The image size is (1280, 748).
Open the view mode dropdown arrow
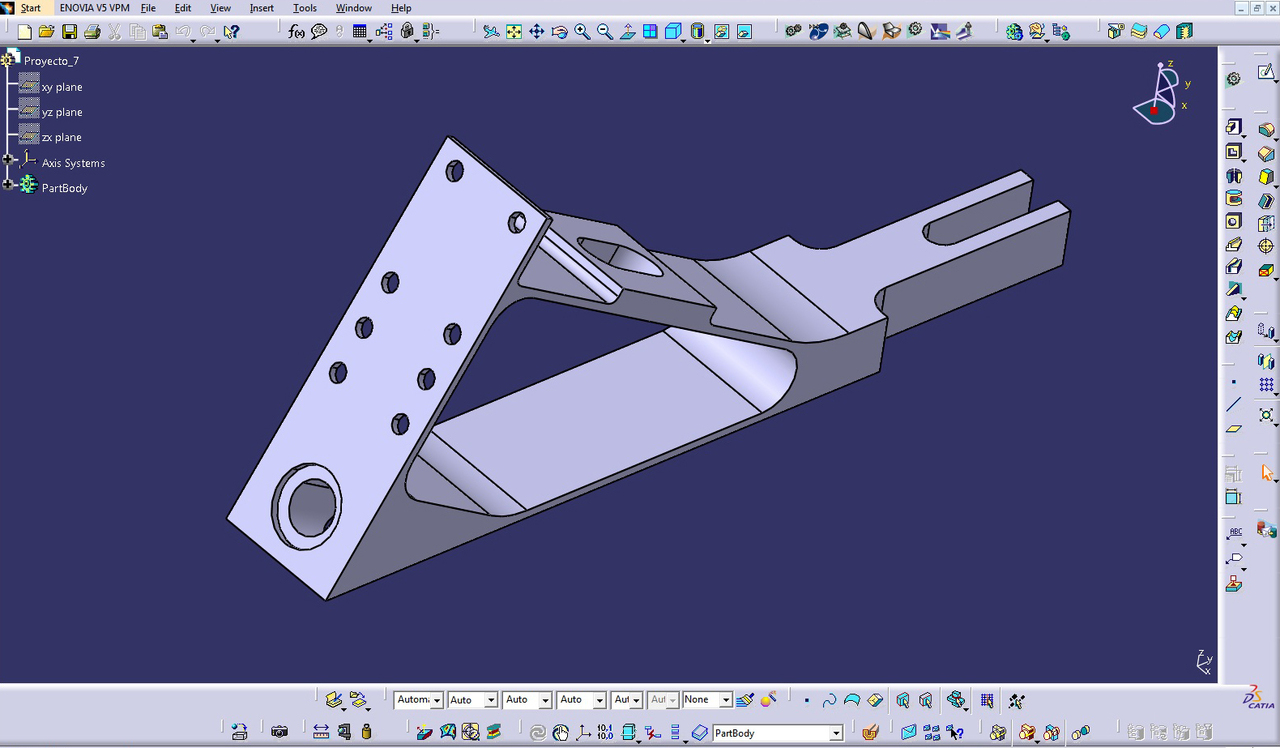pos(709,39)
